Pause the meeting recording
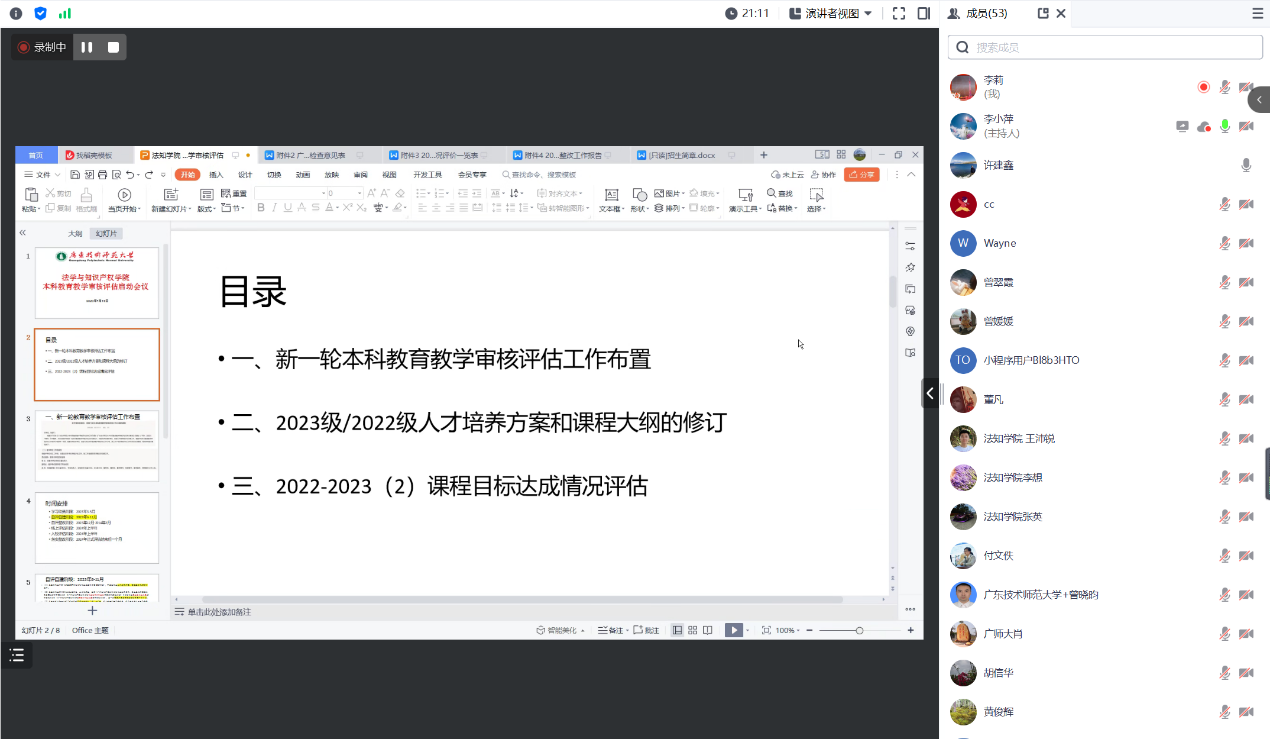Screen dimensions: 1270x739 87,47
